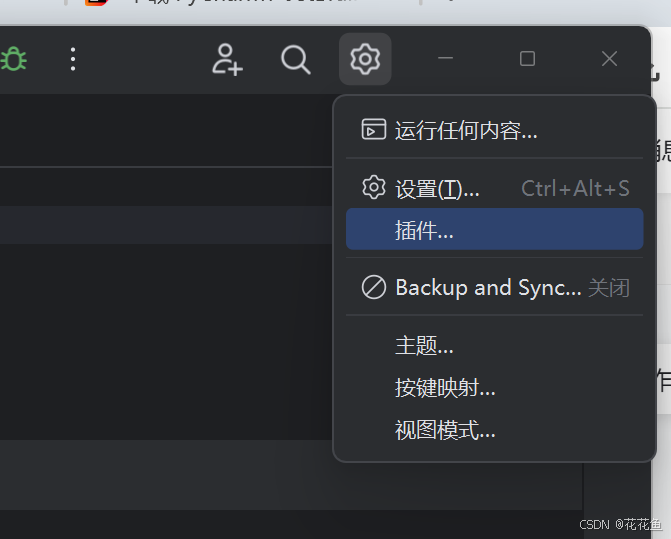Choose the highlighted 插件... menu item

click(x=494, y=229)
